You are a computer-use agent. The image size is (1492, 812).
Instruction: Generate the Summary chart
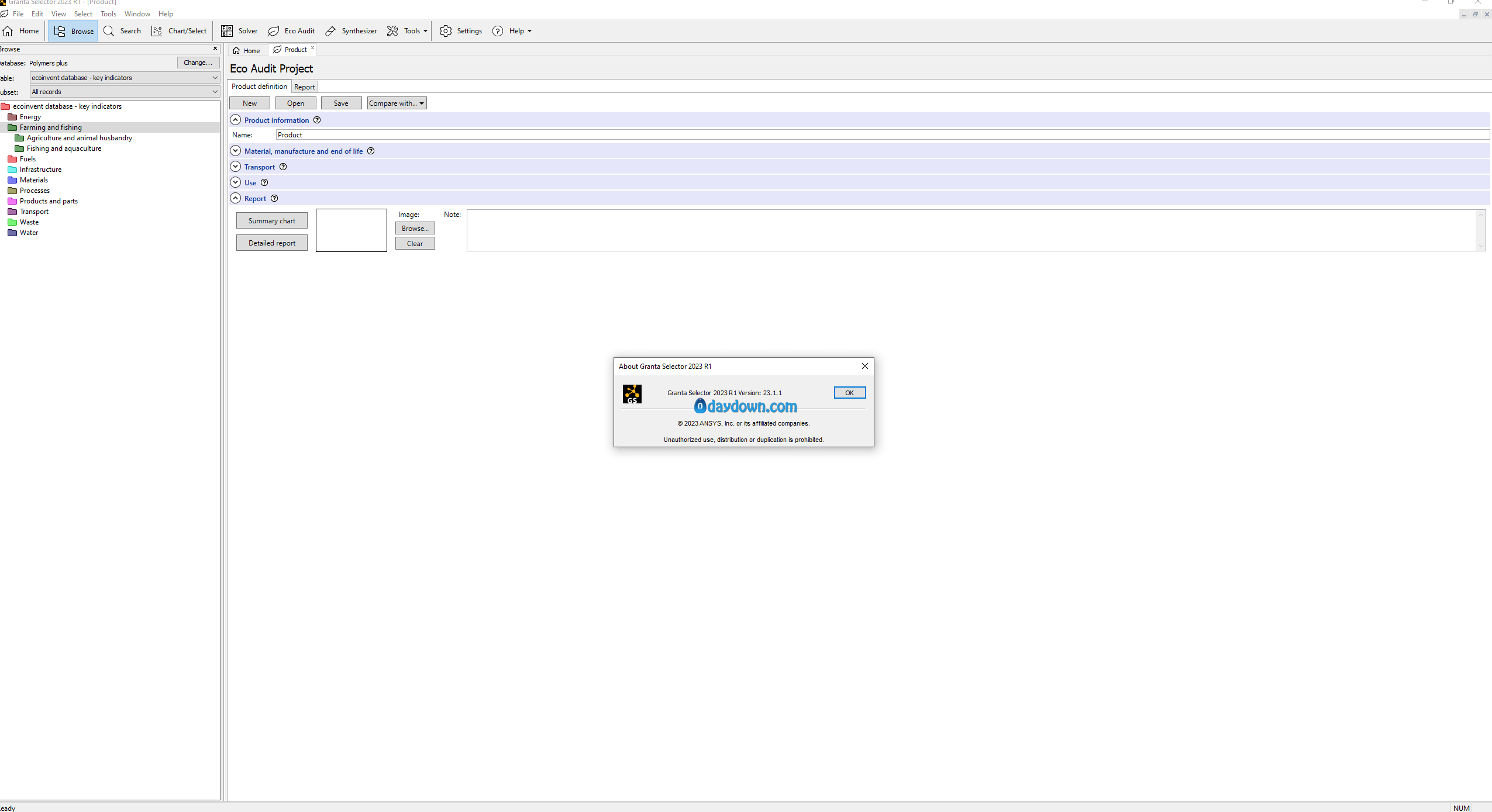pos(272,221)
